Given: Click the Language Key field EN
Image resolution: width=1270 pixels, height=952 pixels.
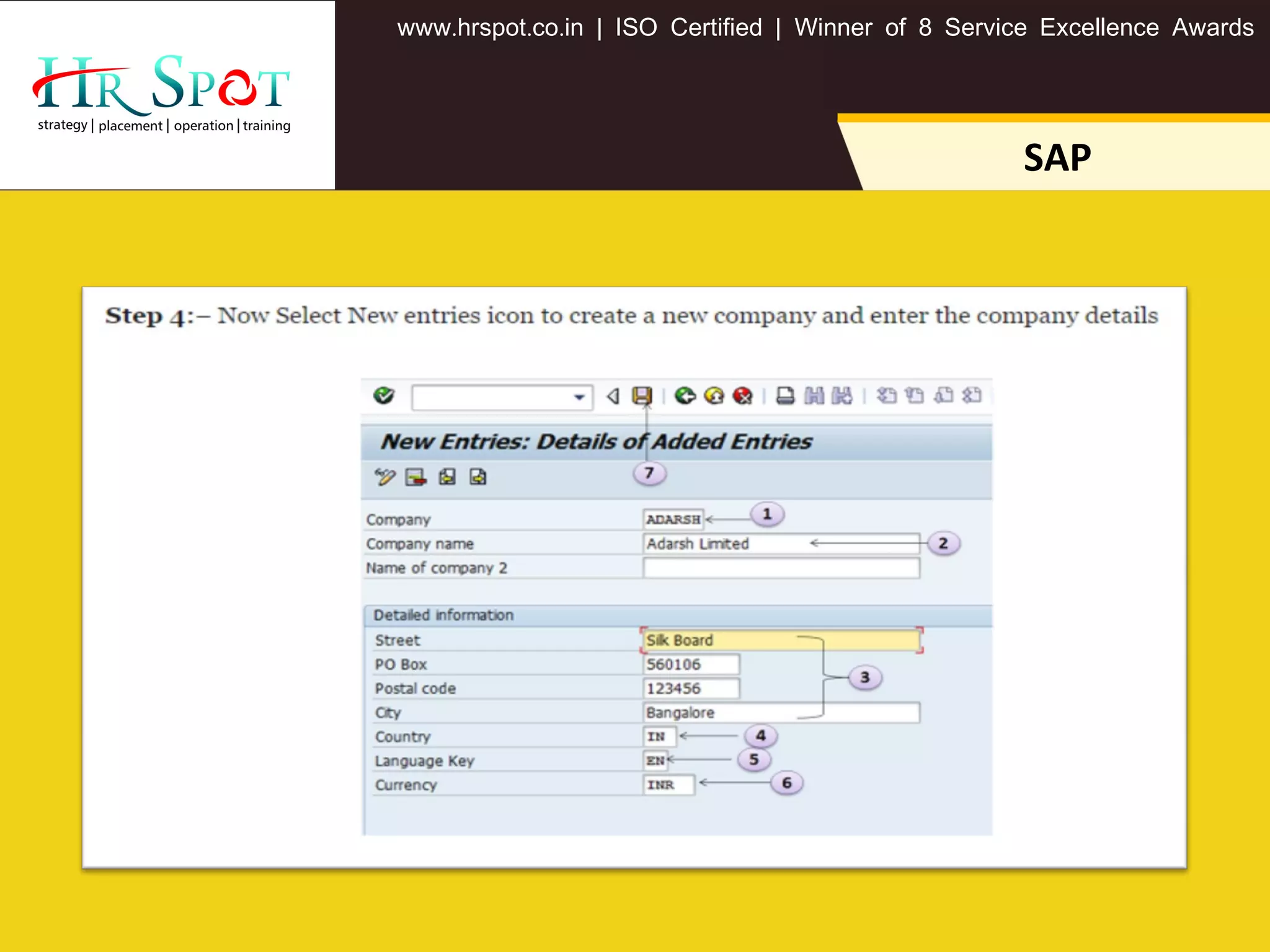Looking at the screenshot, I should click(x=655, y=760).
